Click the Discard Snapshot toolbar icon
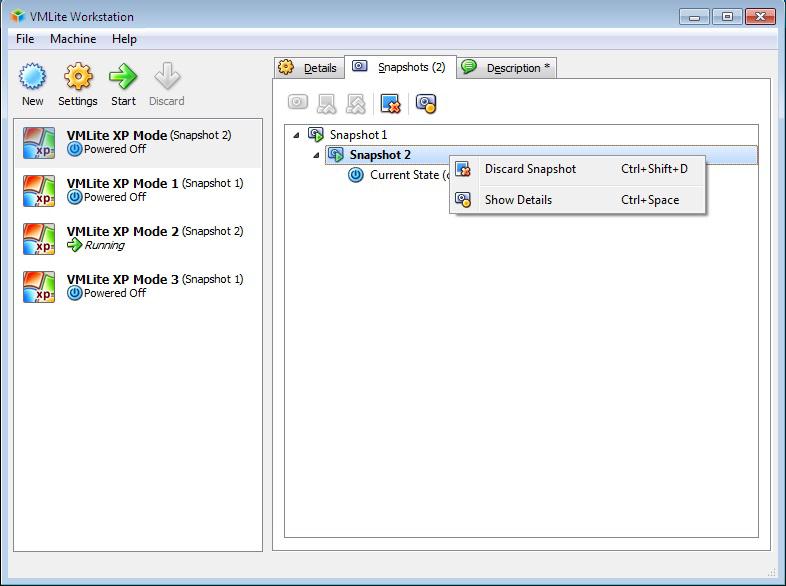This screenshot has height=586, width=786. coord(390,103)
